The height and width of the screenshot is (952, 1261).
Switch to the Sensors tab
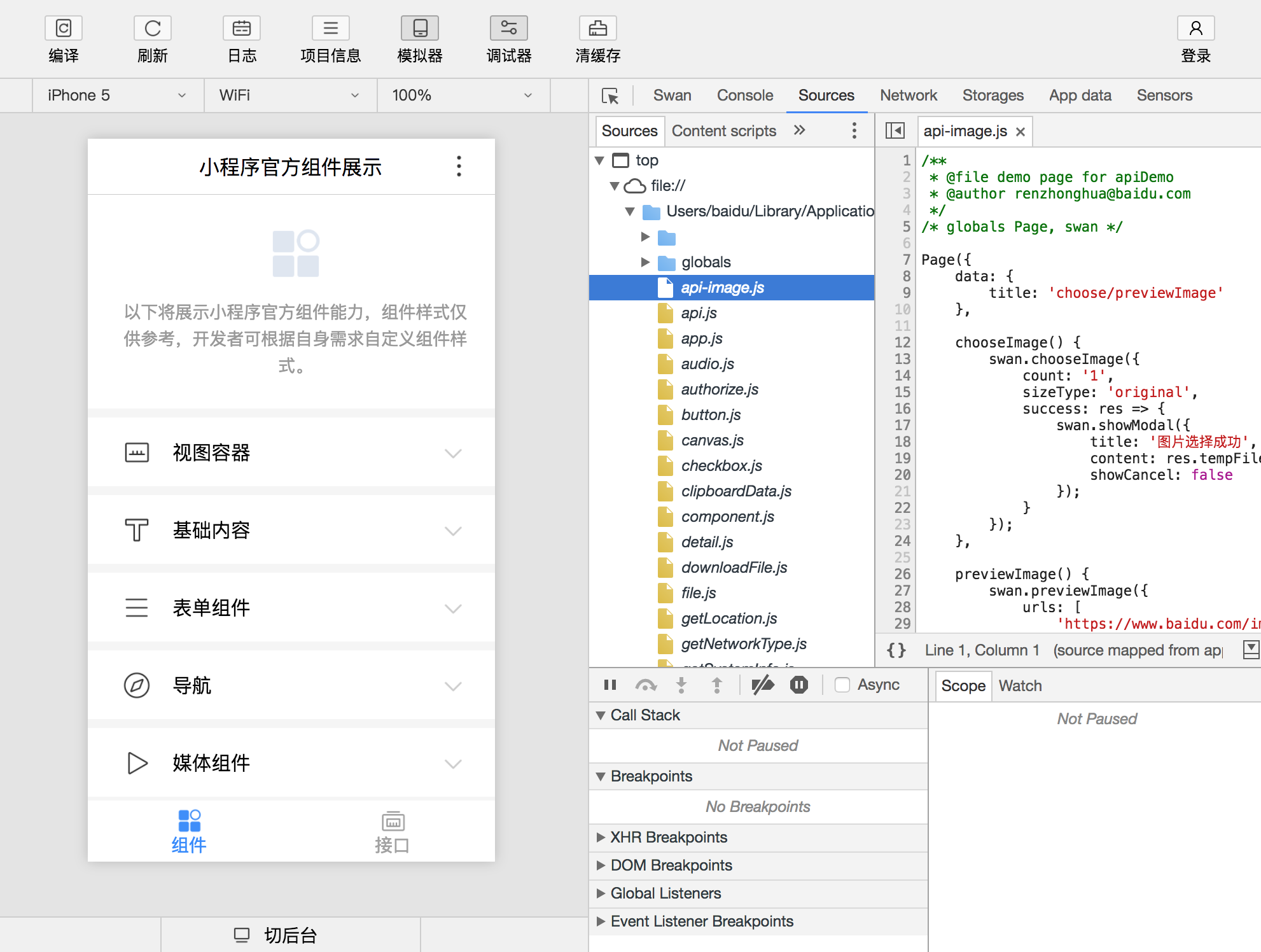(1164, 95)
